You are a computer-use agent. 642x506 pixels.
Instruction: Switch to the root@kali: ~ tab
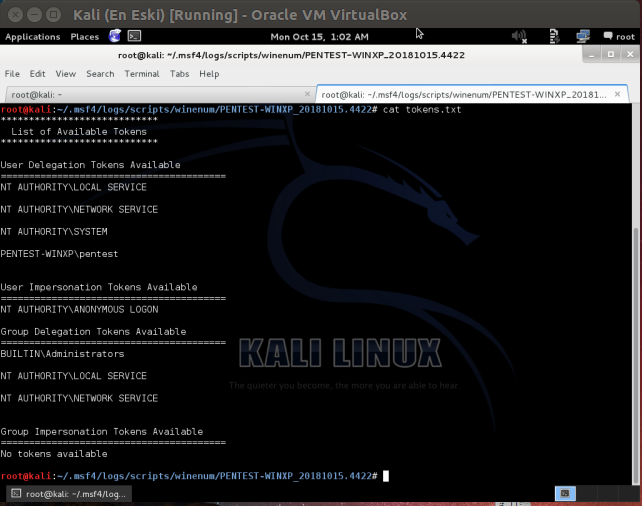[160, 95]
